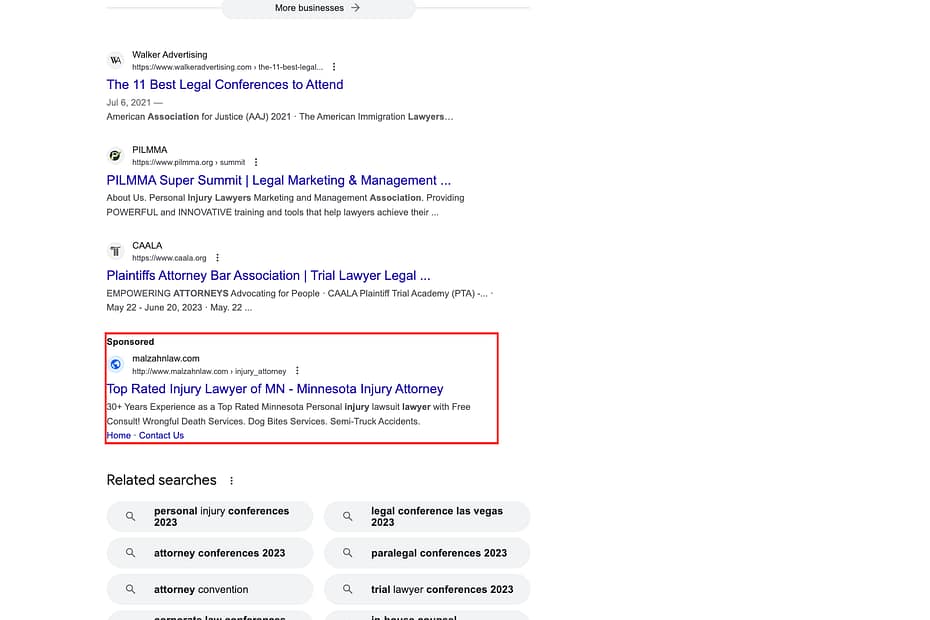Open Plaintiffs Attorney Bar Association result
This screenshot has width=930, height=620.
pyautogui.click(x=268, y=276)
